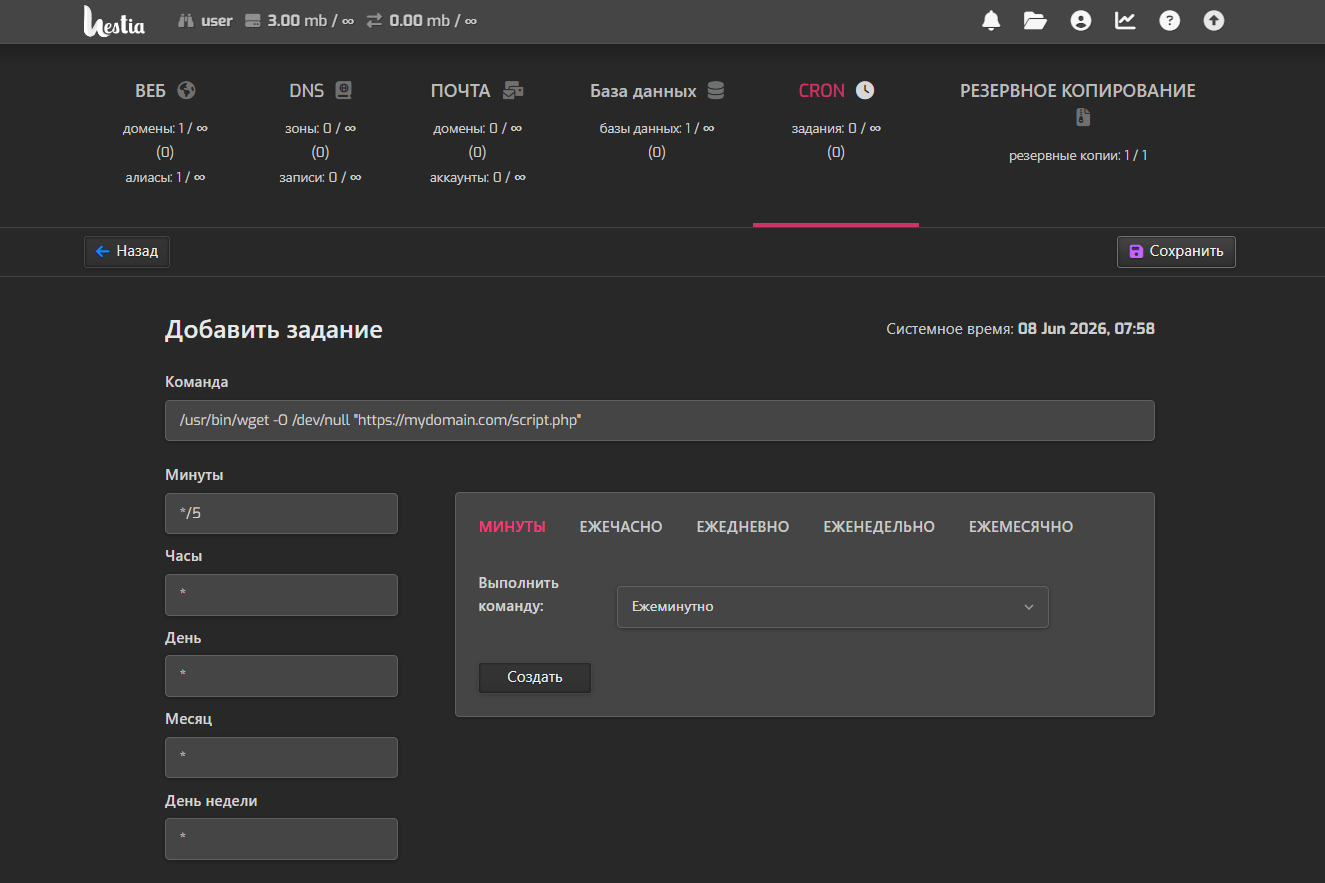Open the user account profile icon
The height and width of the screenshot is (883, 1325).
click(x=1080, y=20)
